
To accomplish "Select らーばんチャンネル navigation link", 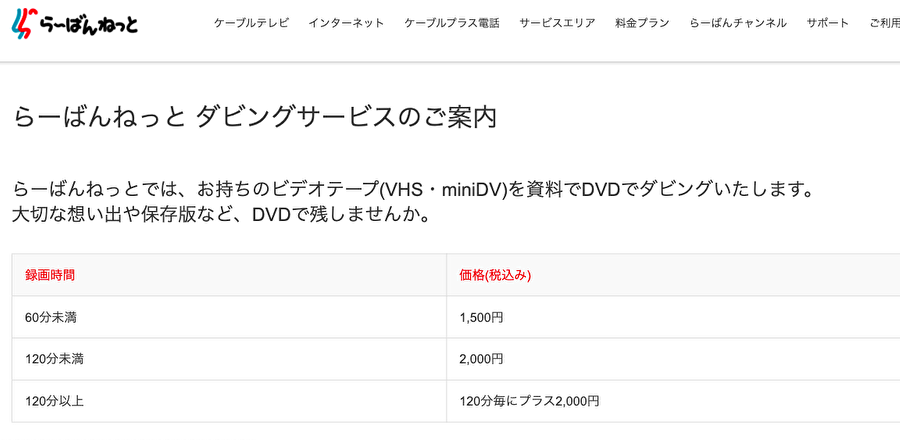I will [738, 23].
